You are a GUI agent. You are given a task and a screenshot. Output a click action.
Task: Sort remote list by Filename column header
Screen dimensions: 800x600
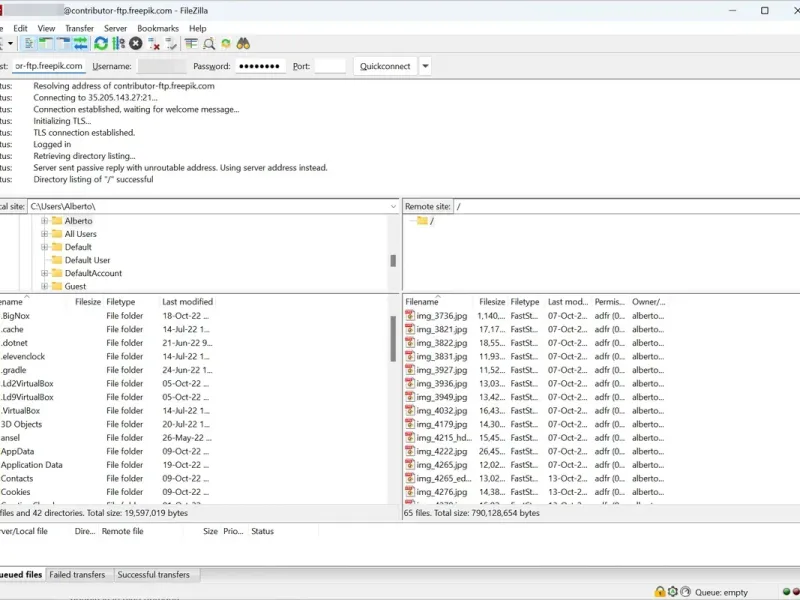tap(439, 302)
